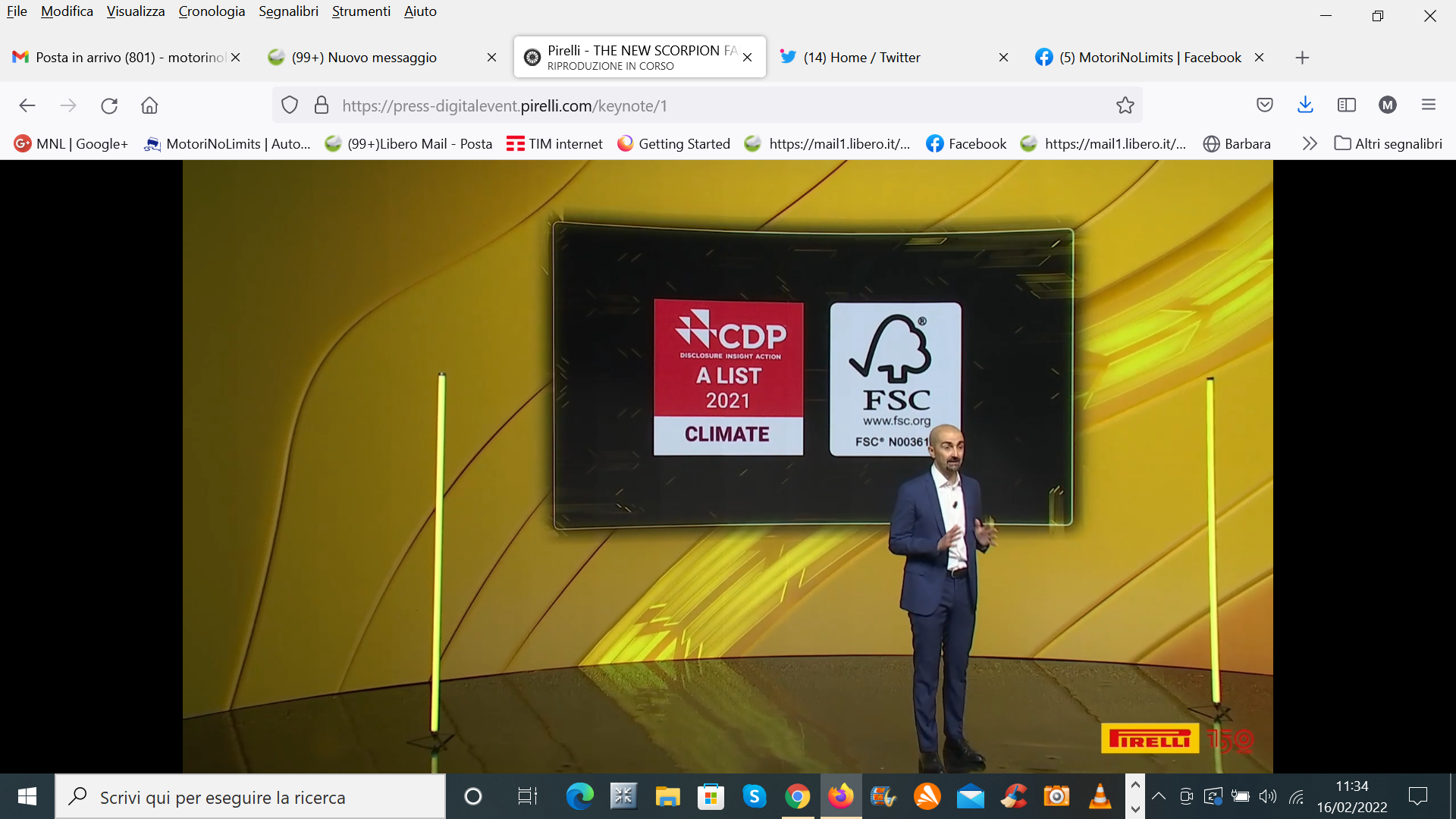Screen dimensions: 1456x819
Task: Open Altri segnalibri bookmarks folder
Action: 1388,144
